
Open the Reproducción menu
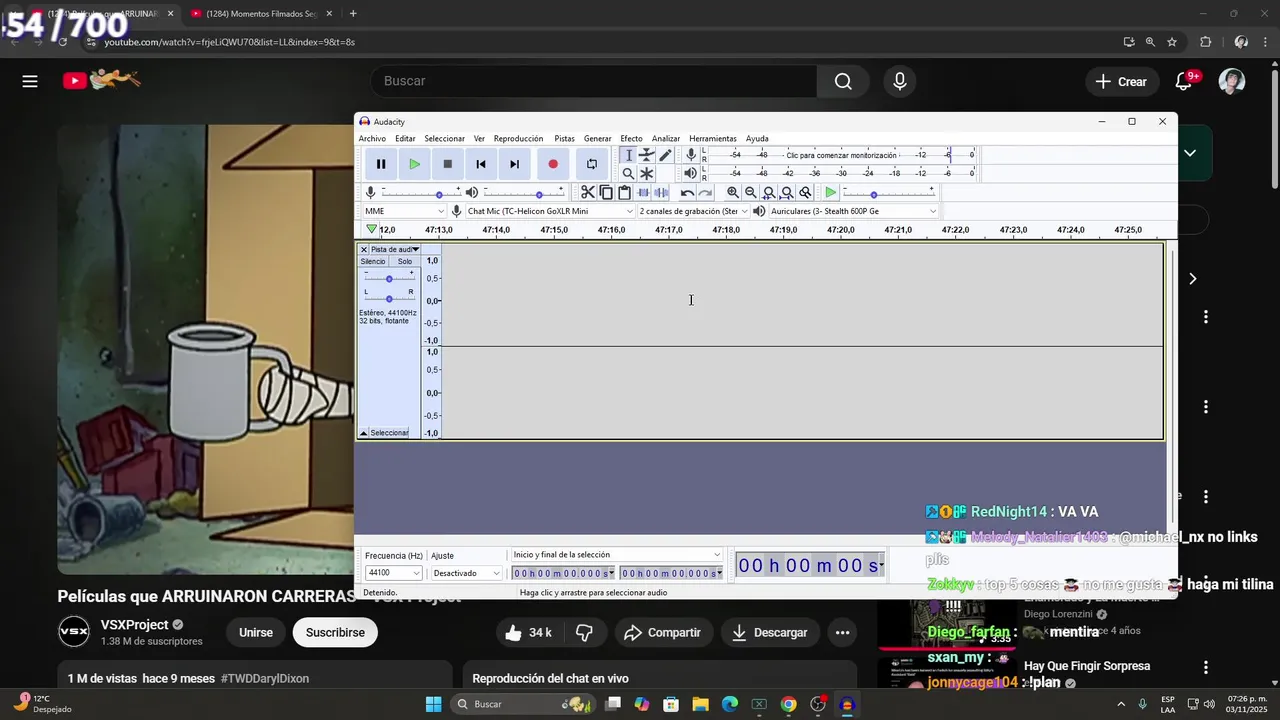518,139
